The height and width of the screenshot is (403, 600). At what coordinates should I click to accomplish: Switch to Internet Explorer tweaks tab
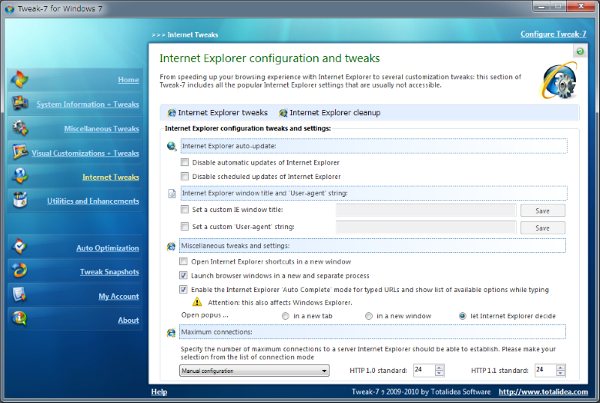(x=218, y=113)
